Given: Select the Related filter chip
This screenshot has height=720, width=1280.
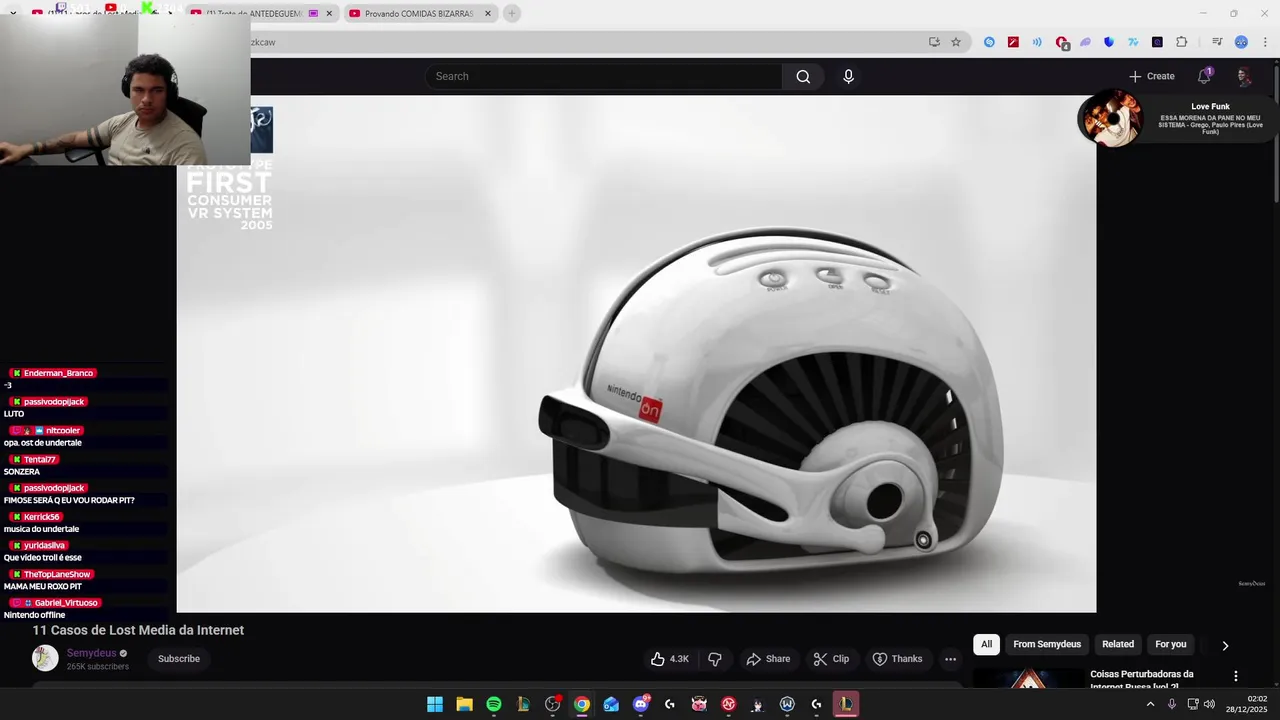Looking at the screenshot, I should point(1118,645).
